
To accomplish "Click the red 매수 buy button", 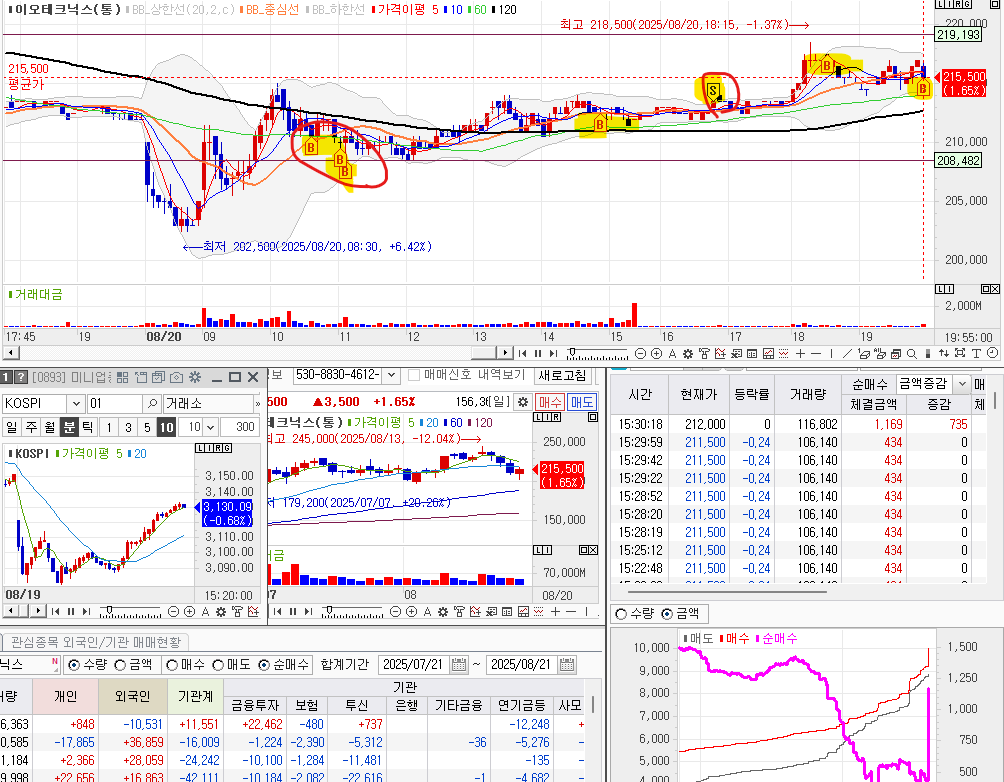I will (x=549, y=402).
